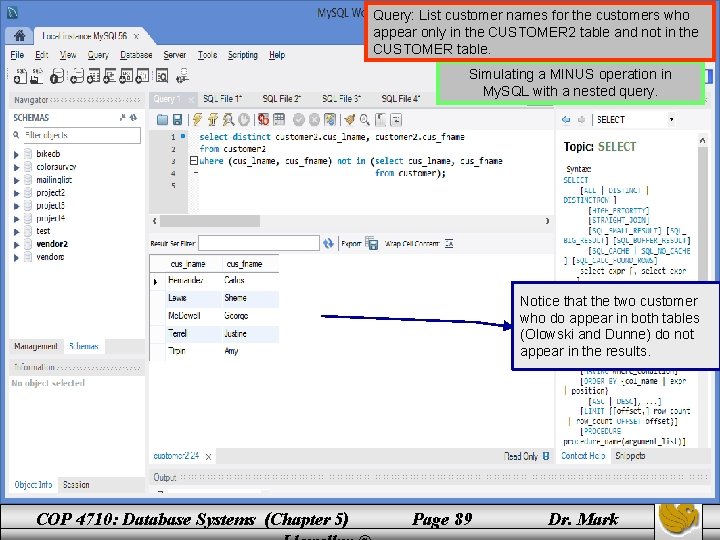Click the create new schema icon
The height and width of the screenshot is (540, 720).
[x=76, y=76]
